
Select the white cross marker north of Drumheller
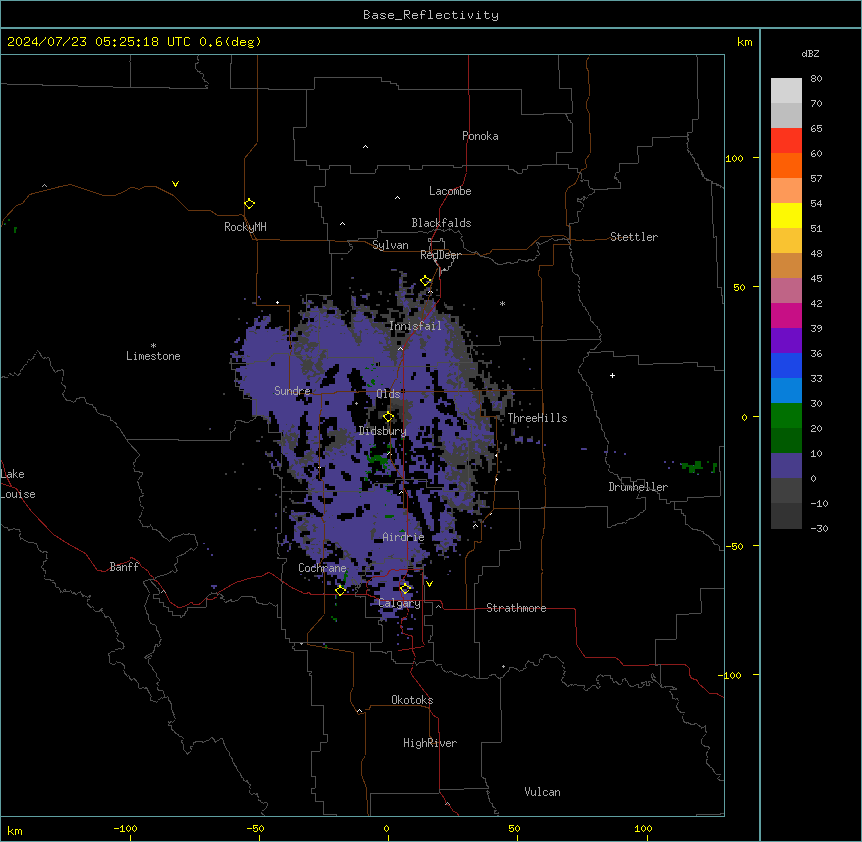612,375
